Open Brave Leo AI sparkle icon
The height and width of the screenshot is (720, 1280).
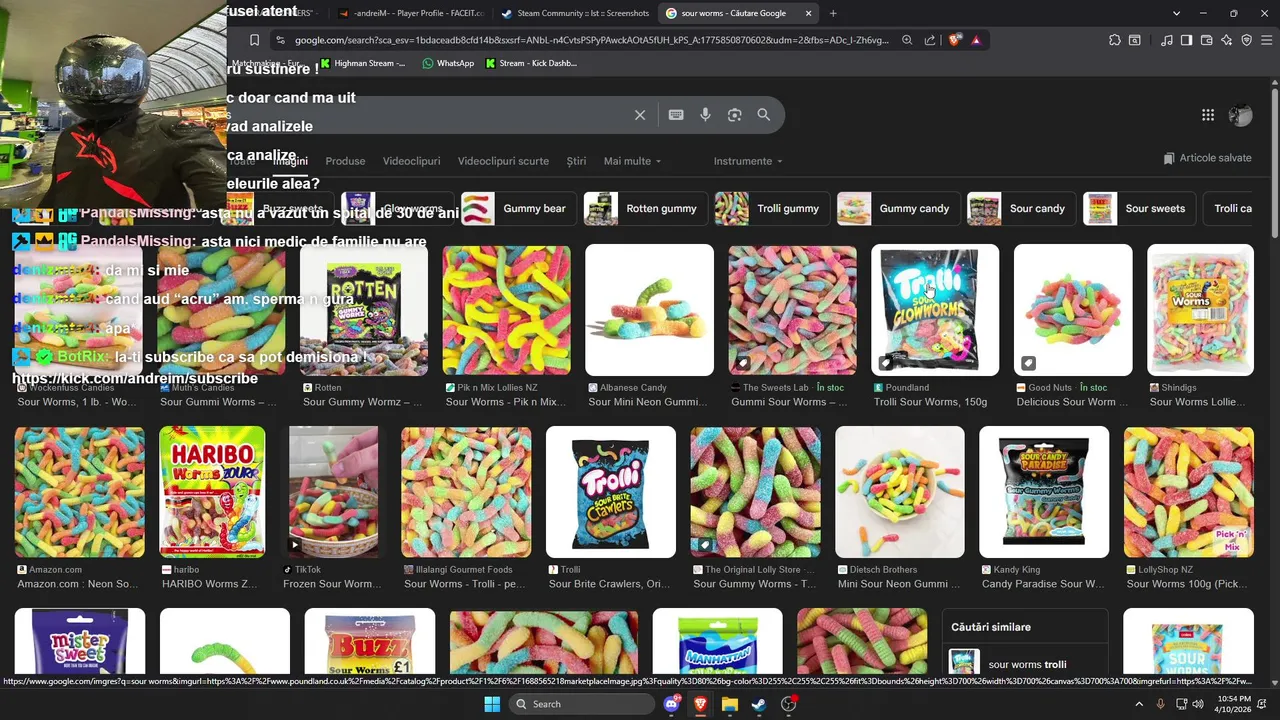pyautogui.click(x=1226, y=40)
